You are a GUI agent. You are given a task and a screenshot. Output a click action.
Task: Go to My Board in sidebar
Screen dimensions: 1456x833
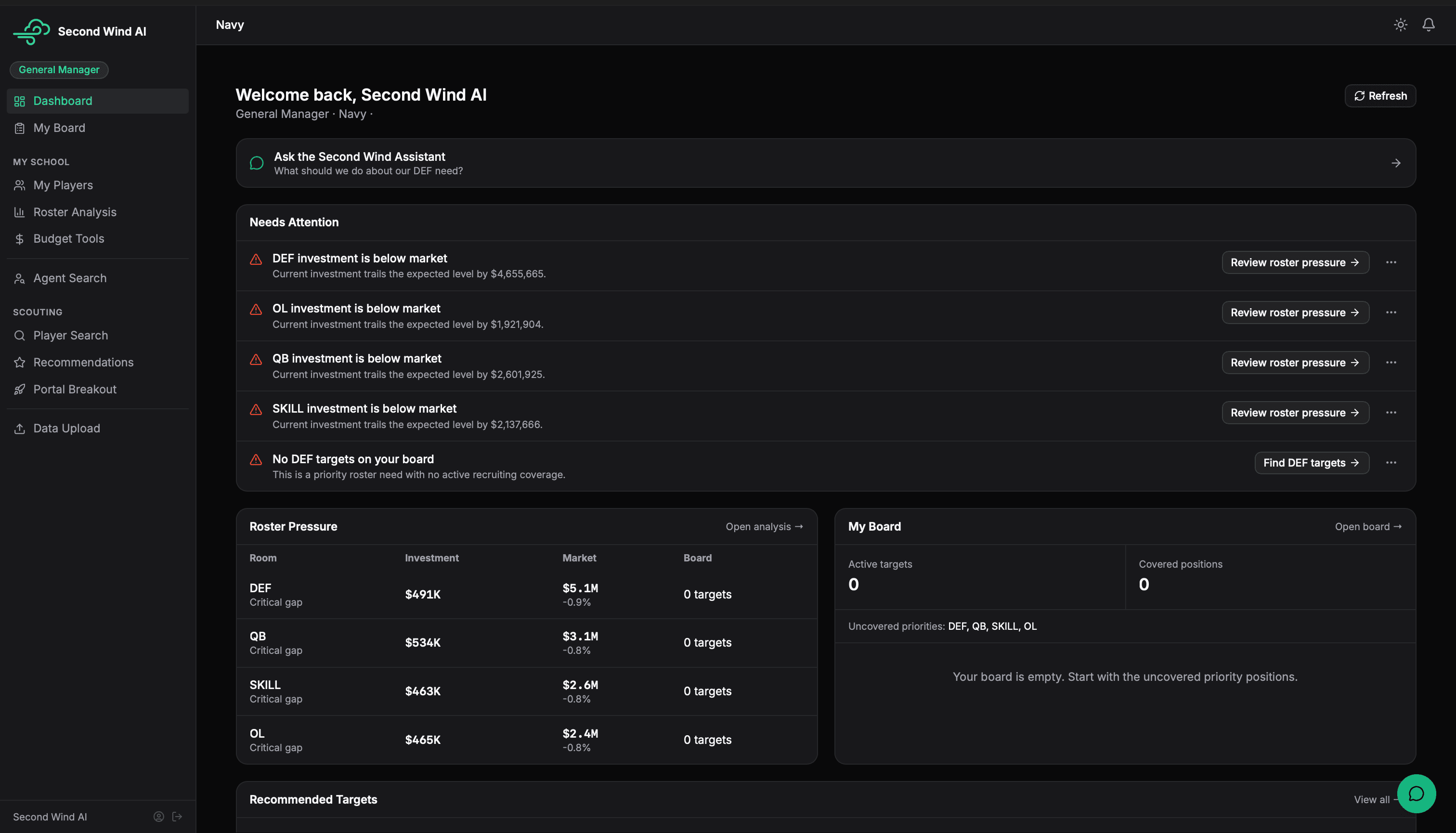(x=97, y=128)
